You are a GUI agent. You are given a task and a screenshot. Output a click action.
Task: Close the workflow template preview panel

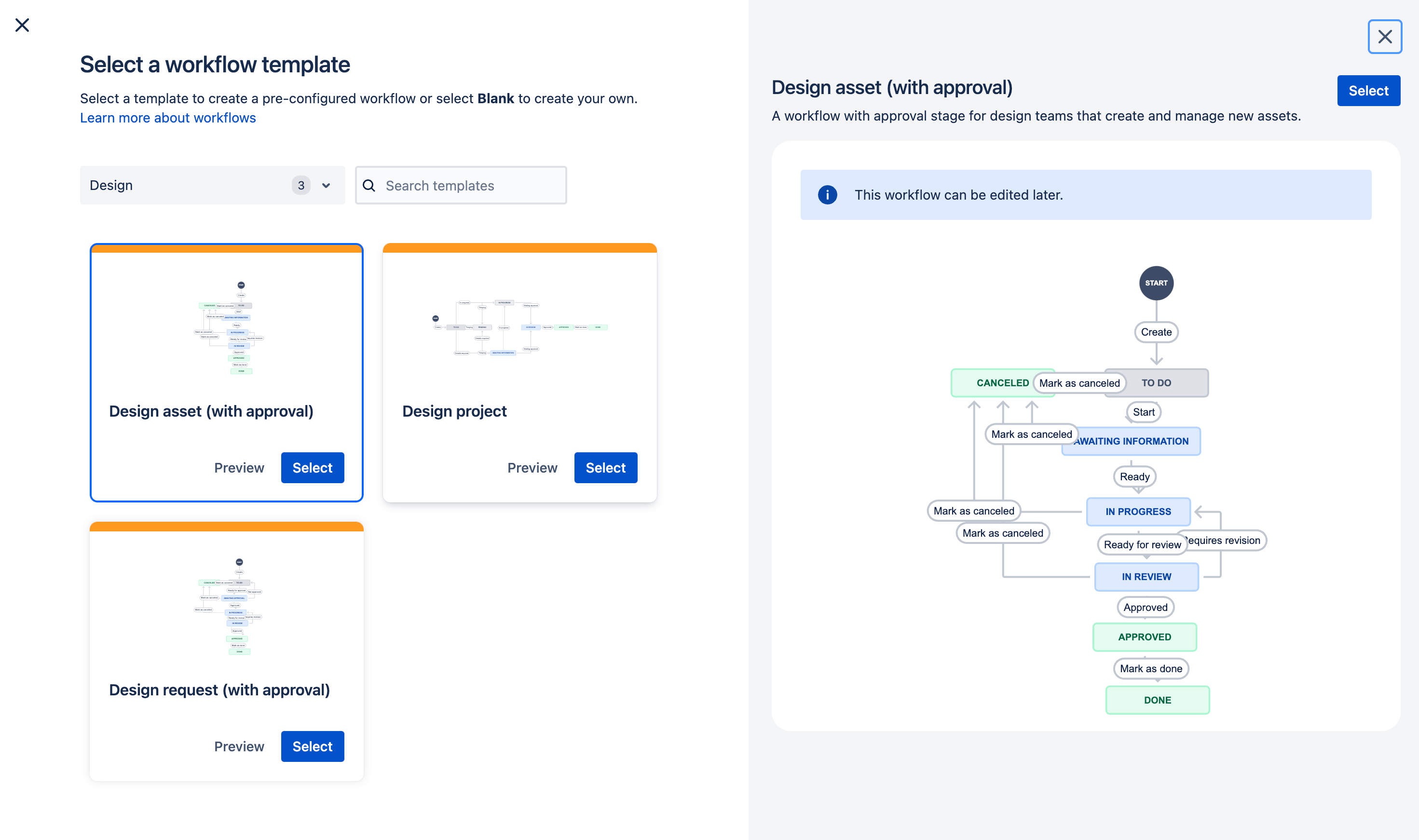pyautogui.click(x=1385, y=37)
